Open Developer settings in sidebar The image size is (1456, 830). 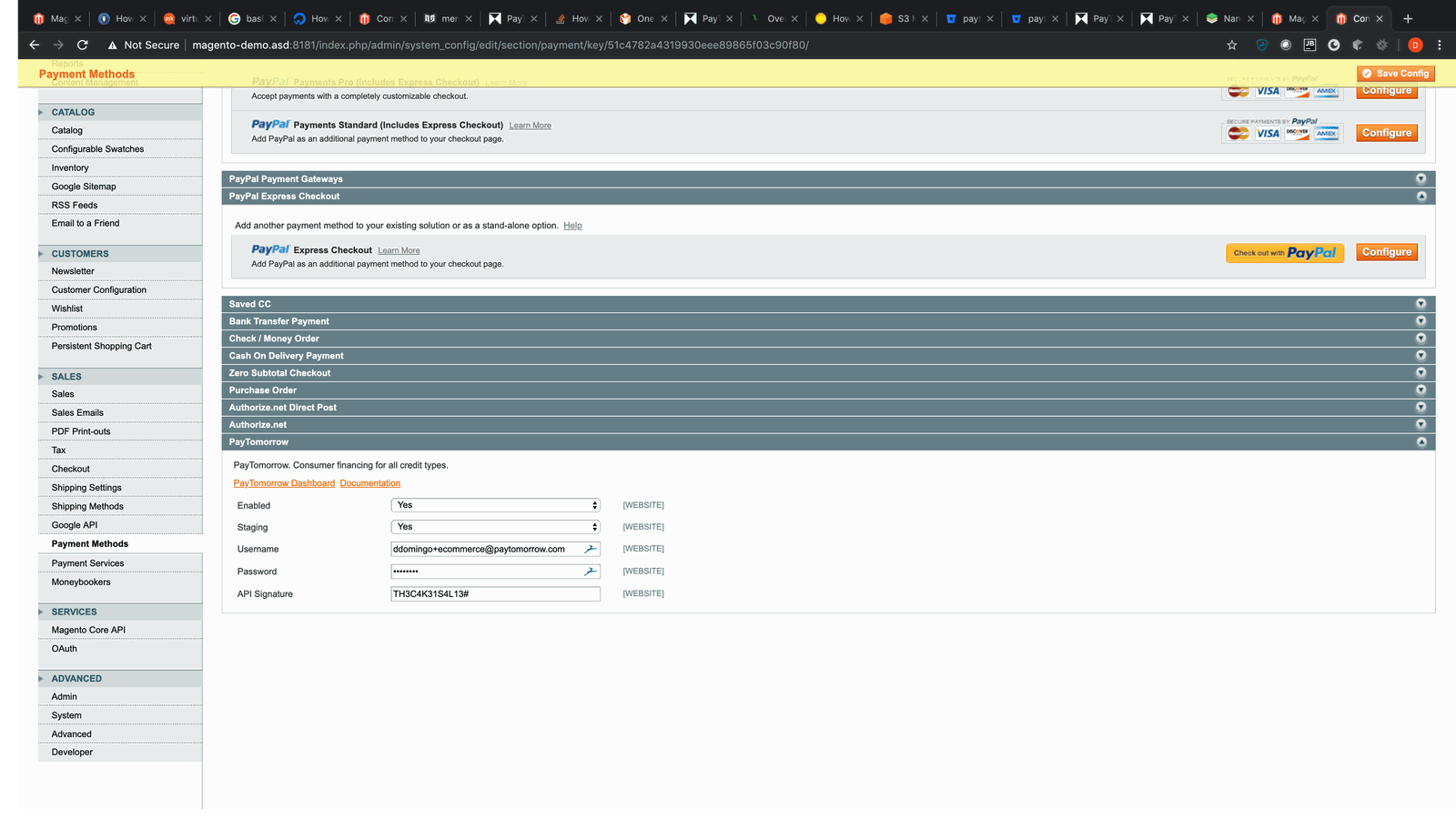coord(72,753)
